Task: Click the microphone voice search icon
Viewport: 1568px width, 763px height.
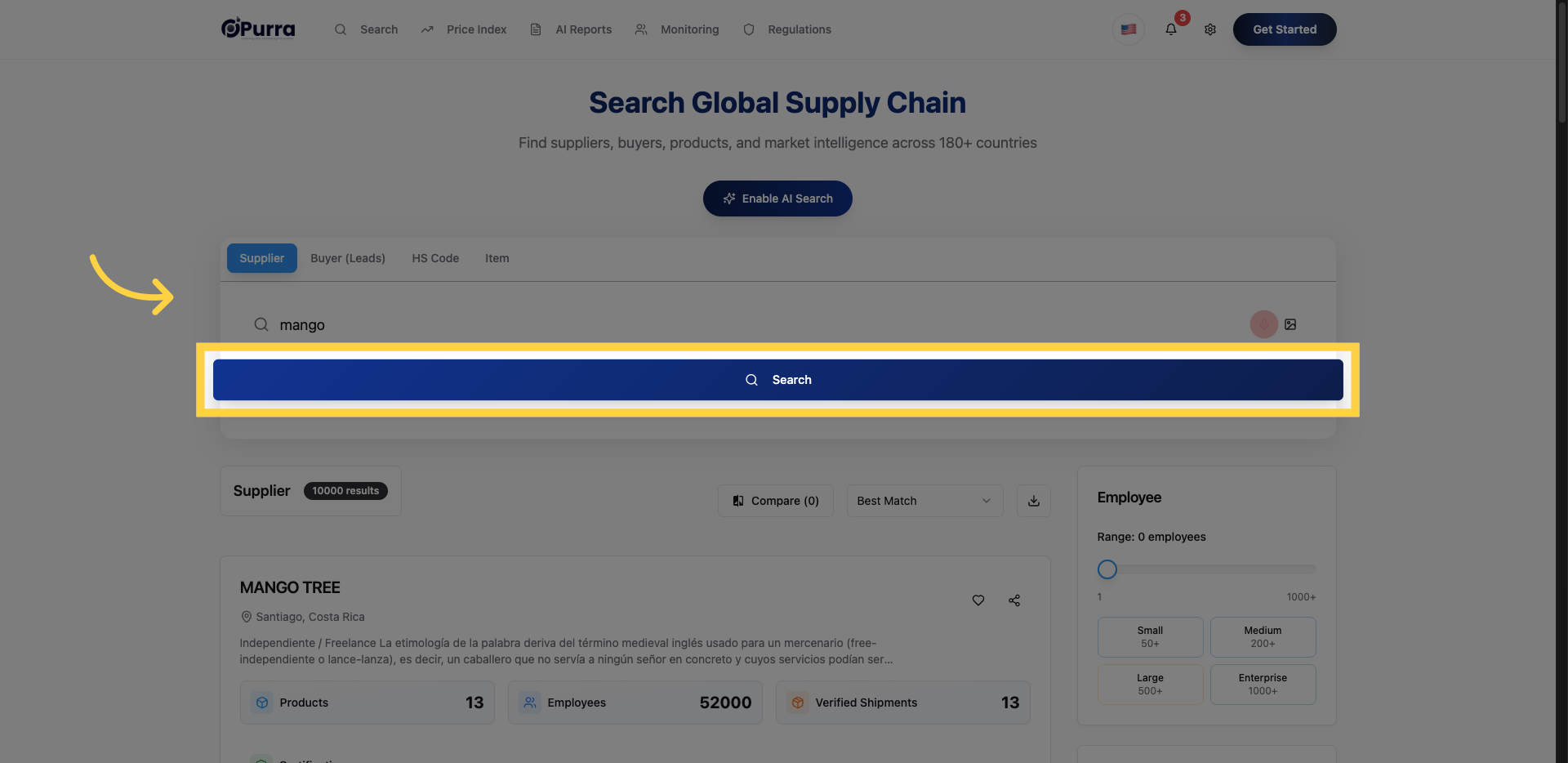Action: (x=1263, y=324)
